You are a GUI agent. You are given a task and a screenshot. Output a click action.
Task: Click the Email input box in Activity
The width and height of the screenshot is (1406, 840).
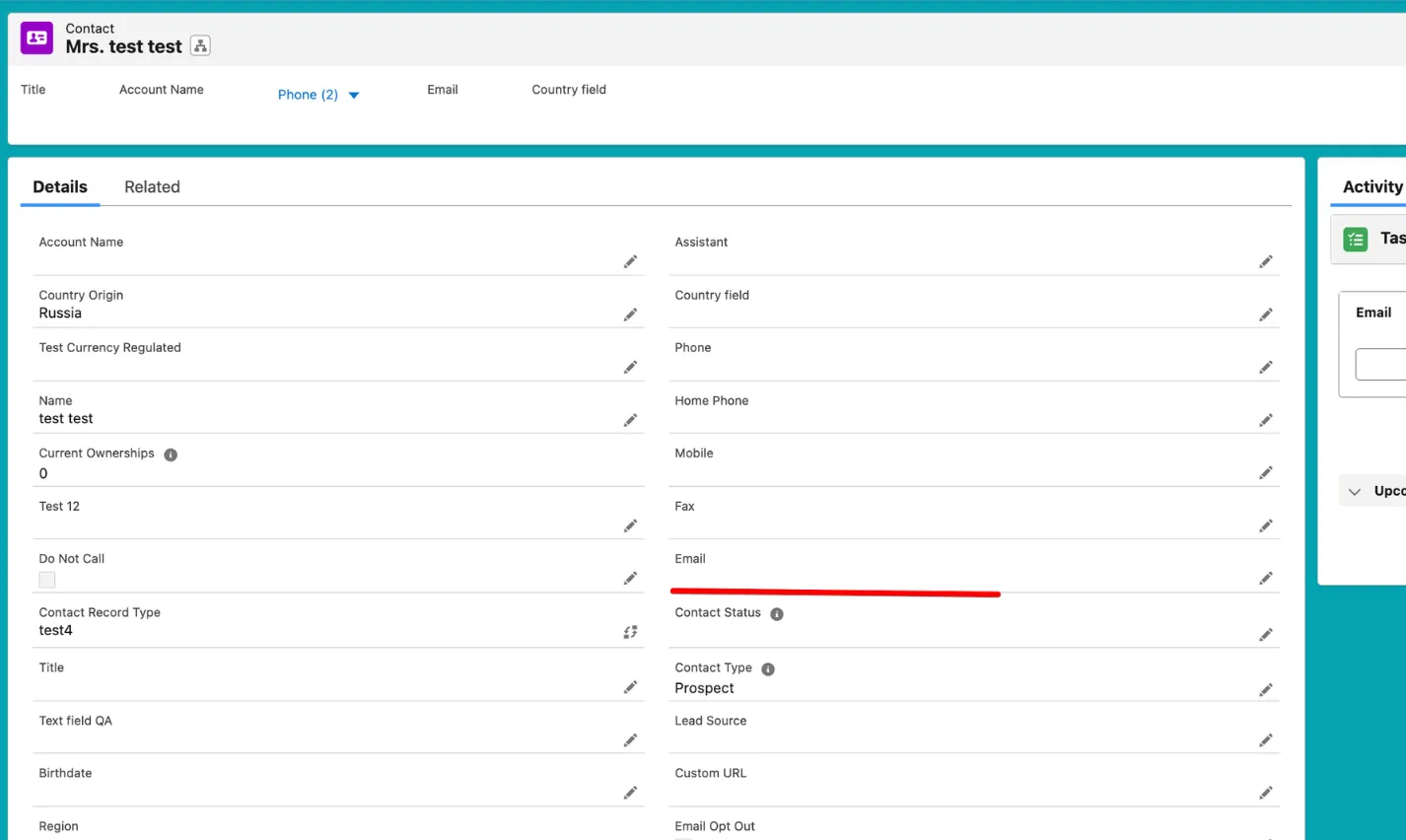[1380, 364]
